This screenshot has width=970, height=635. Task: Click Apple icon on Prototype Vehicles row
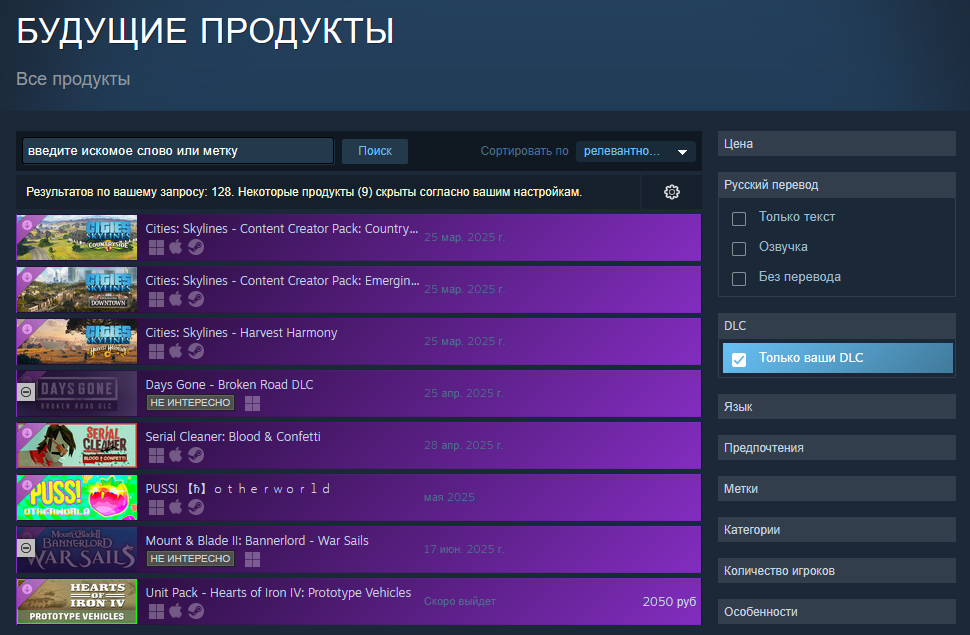click(x=176, y=611)
